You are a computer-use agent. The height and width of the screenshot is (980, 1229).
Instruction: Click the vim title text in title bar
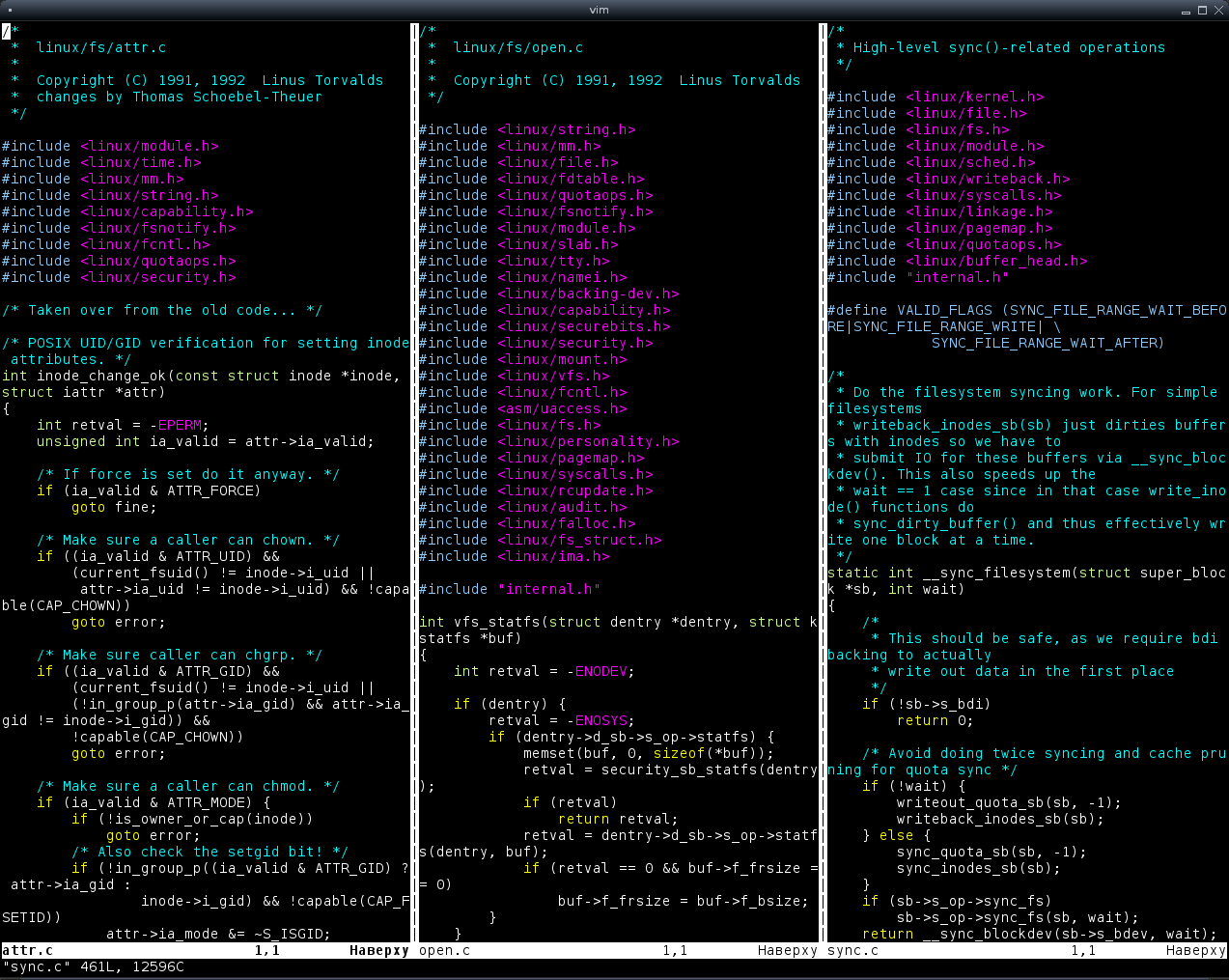pos(600,11)
